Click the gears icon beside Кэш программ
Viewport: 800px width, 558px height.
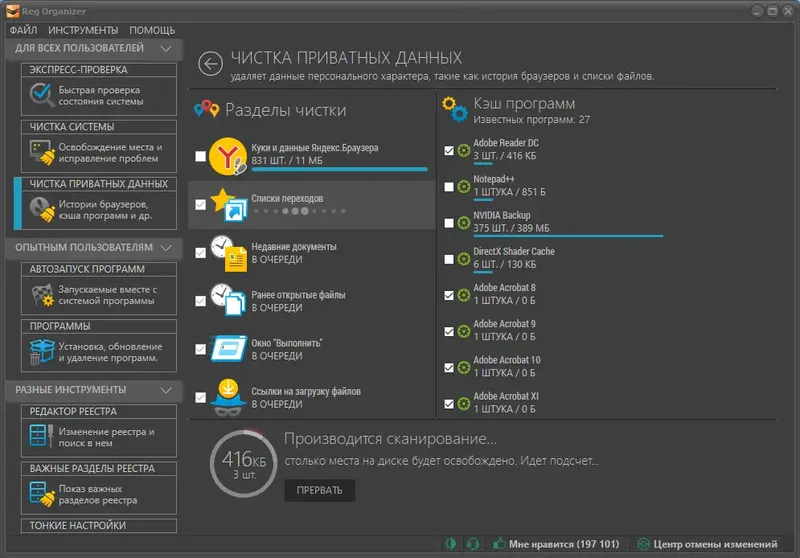click(455, 109)
